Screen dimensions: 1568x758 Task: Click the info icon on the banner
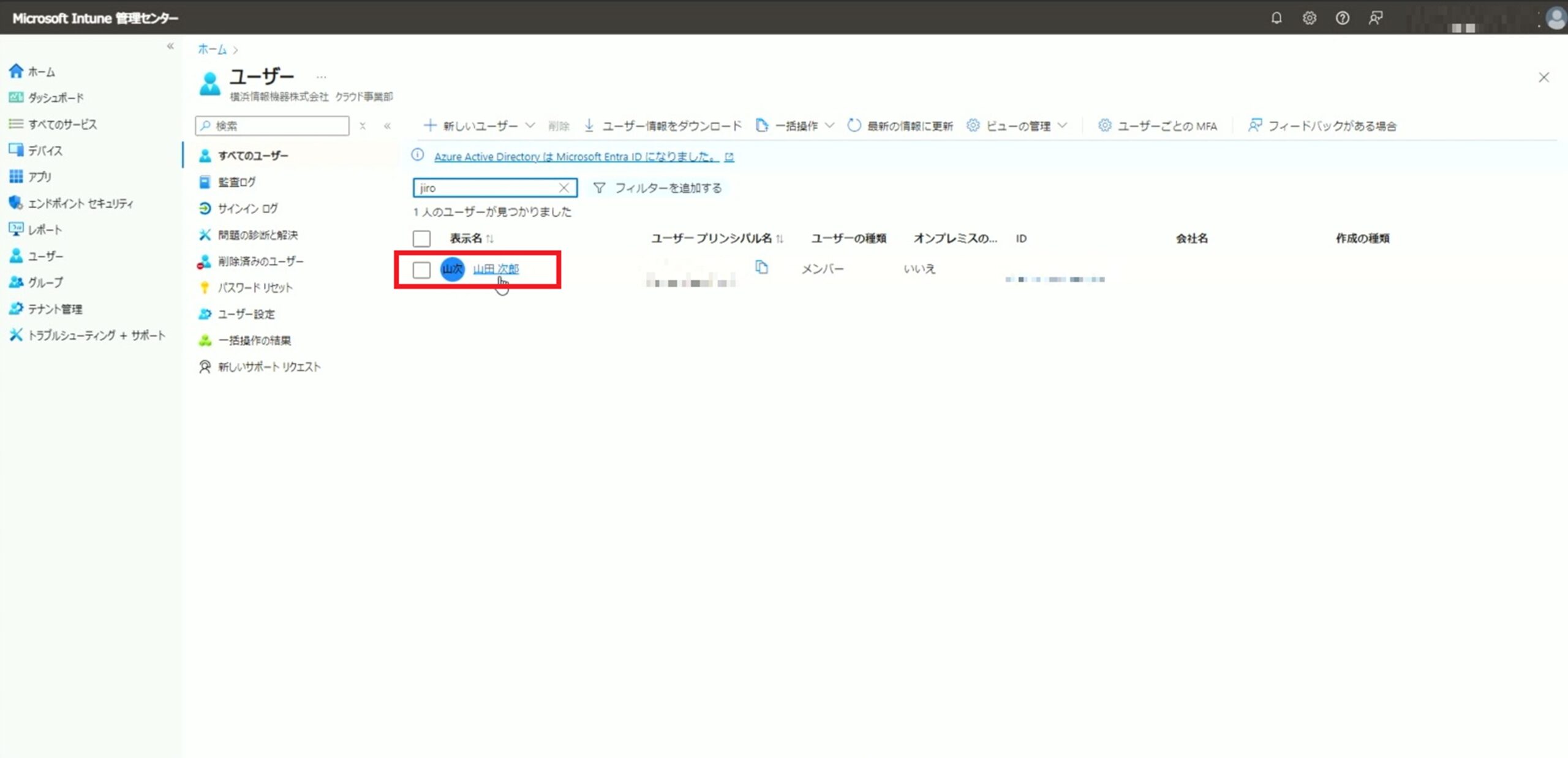(418, 155)
